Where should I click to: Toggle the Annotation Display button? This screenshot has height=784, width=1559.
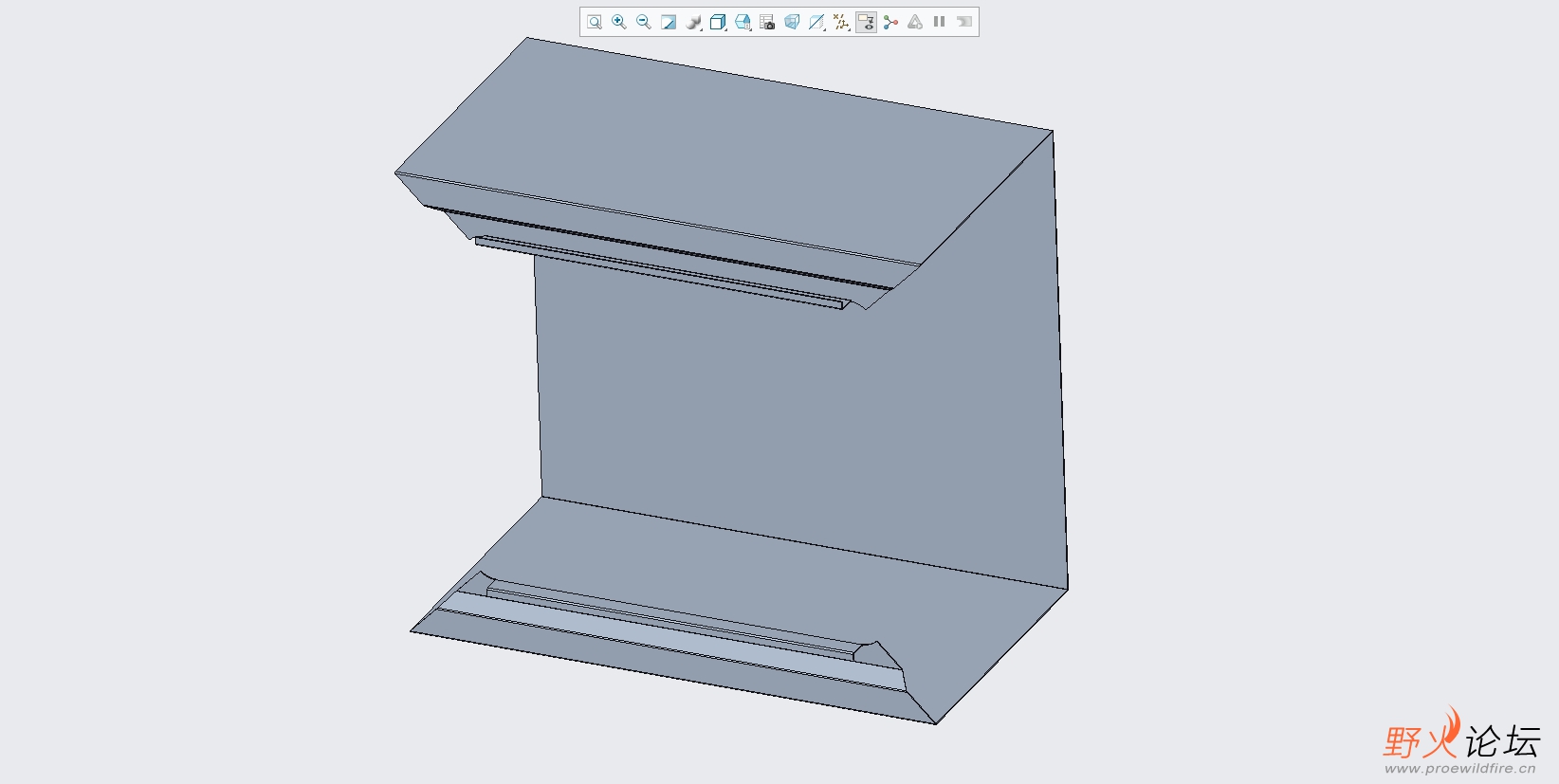(x=866, y=22)
